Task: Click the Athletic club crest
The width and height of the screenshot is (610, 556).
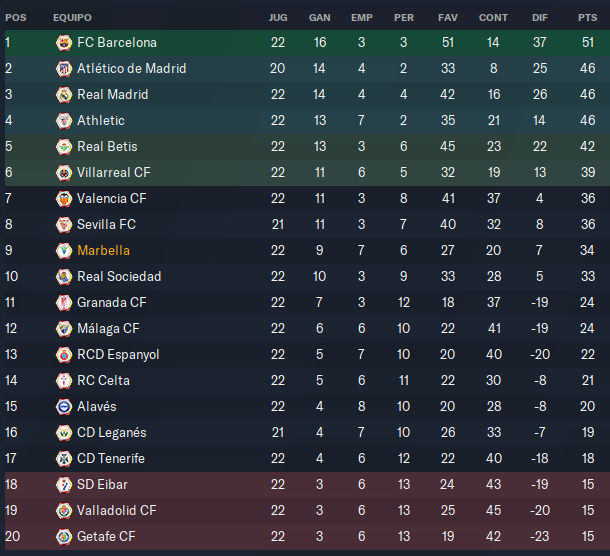Action: point(64,121)
